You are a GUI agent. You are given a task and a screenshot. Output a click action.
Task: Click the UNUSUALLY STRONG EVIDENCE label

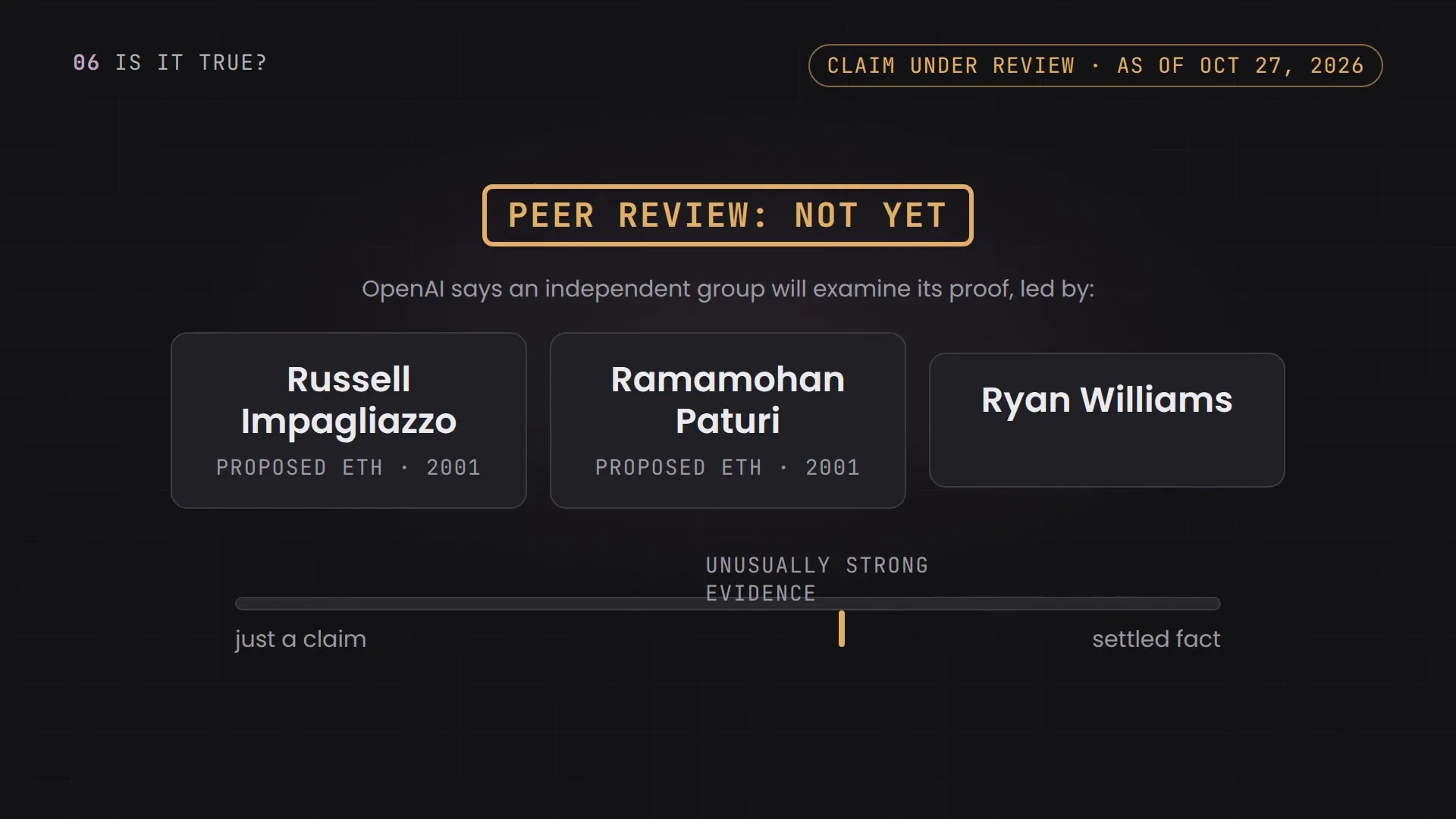pyautogui.click(x=817, y=579)
